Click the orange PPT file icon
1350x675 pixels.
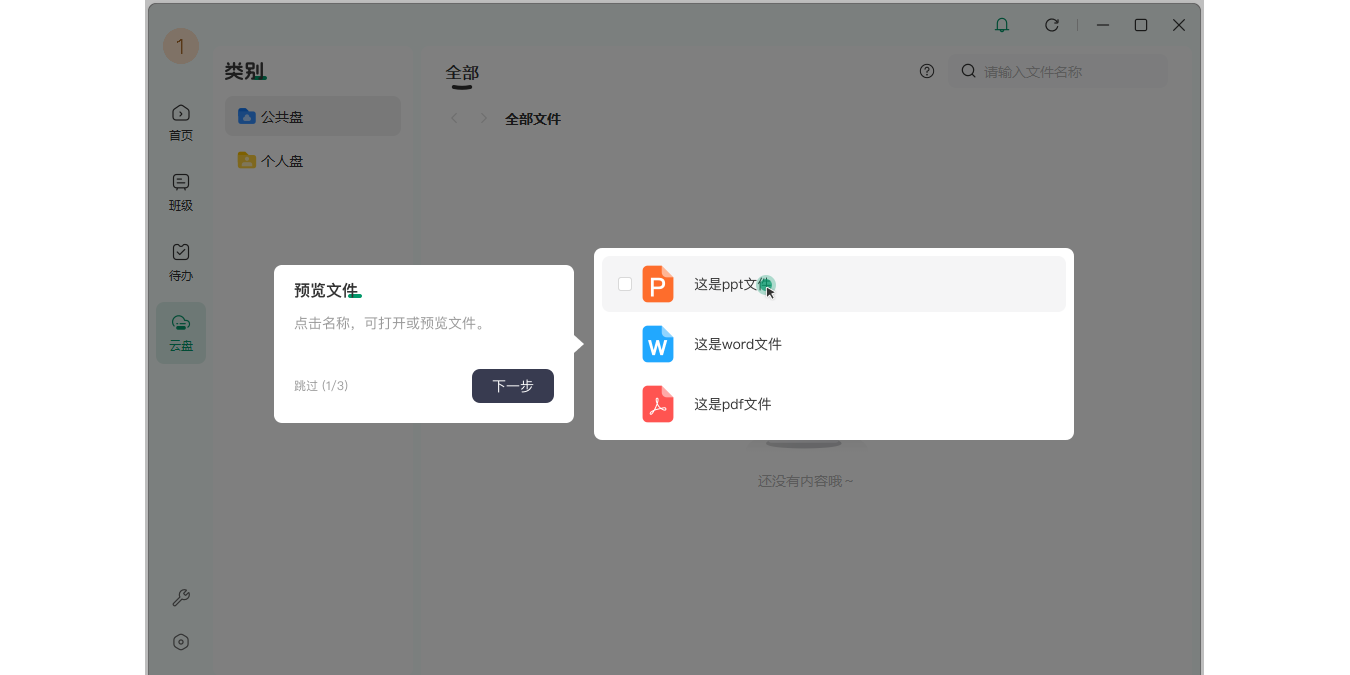pyautogui.click(x=658, y=284)
